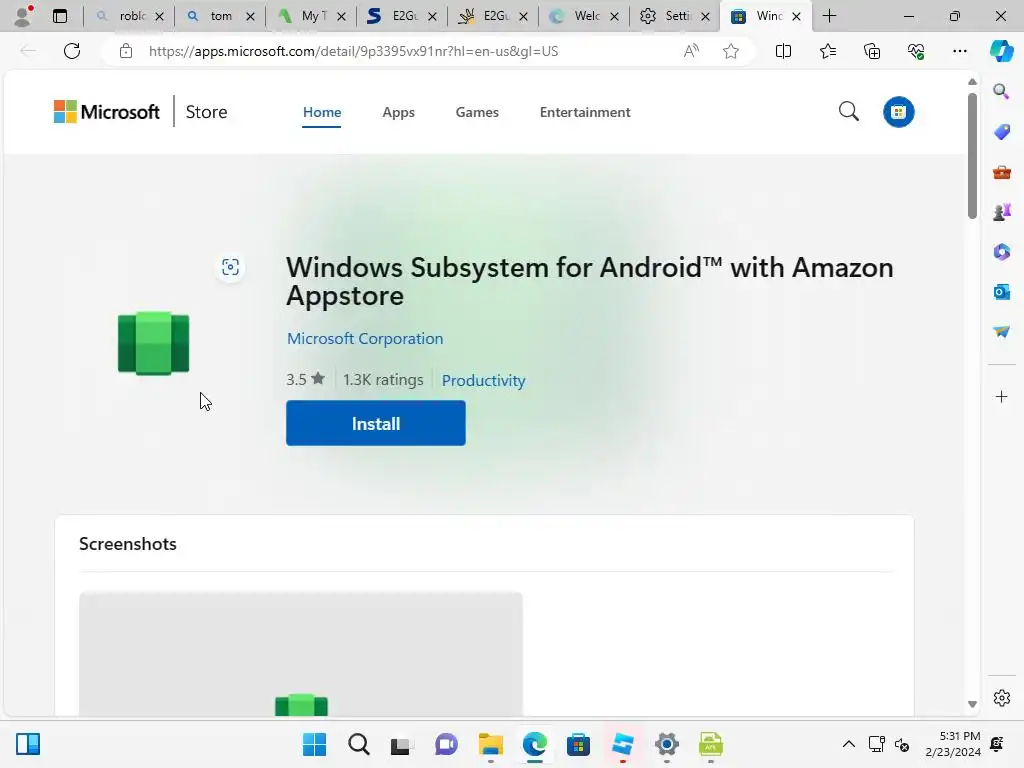Open Collections icon
The width and height of the screenshot is (1024, 768).
click(872, 51)
